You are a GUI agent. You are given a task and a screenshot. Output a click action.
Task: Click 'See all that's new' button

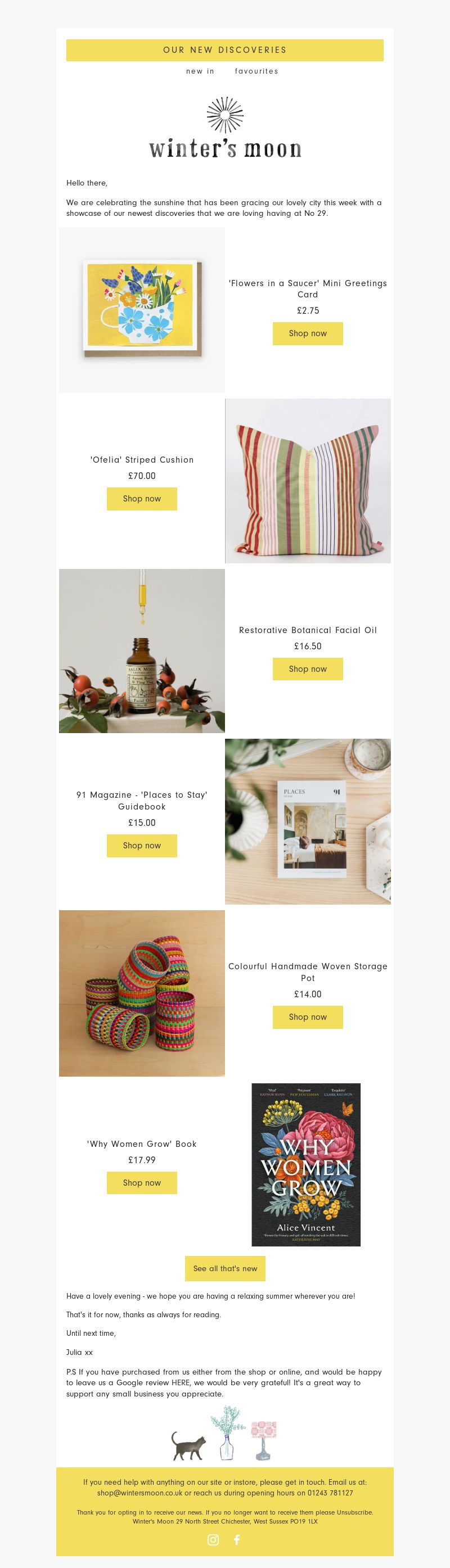226,1268
